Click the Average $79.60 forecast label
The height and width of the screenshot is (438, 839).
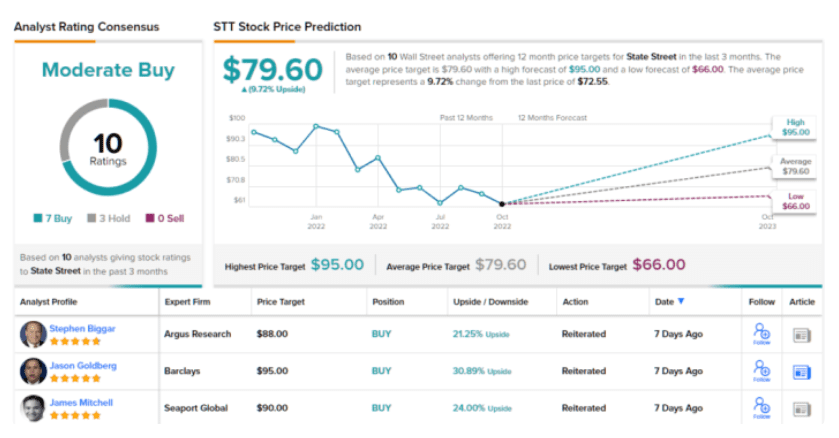pos(794,164)
